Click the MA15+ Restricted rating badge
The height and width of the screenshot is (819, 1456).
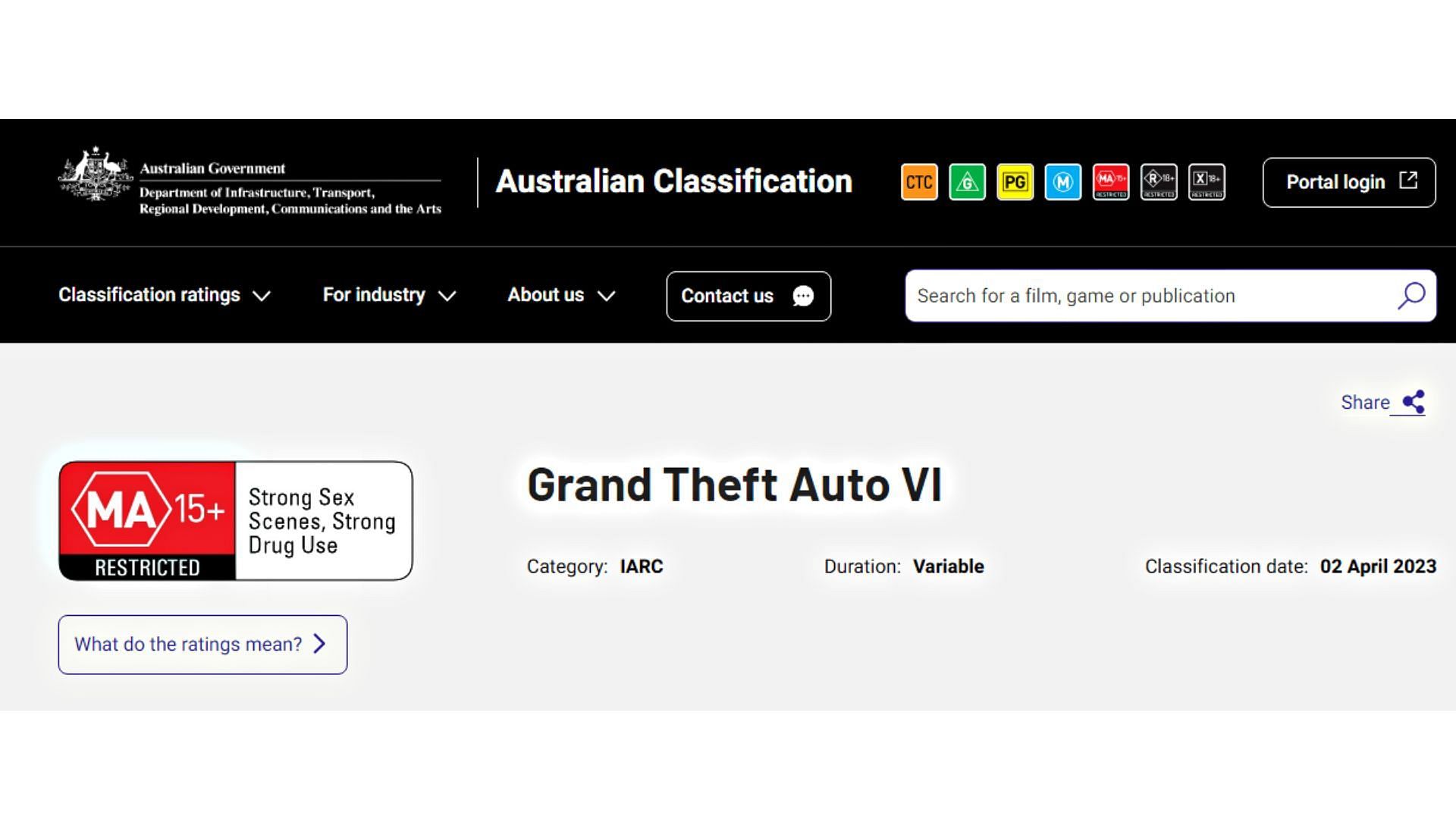(x=236, y=521)
